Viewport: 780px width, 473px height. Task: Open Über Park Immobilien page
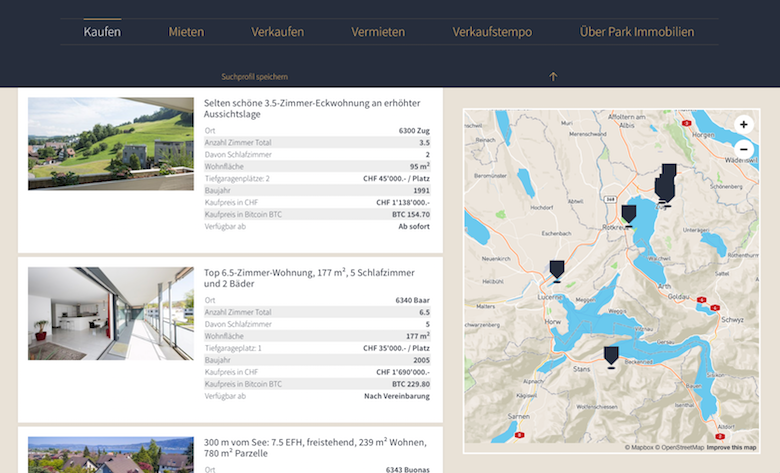pos(637,32)
